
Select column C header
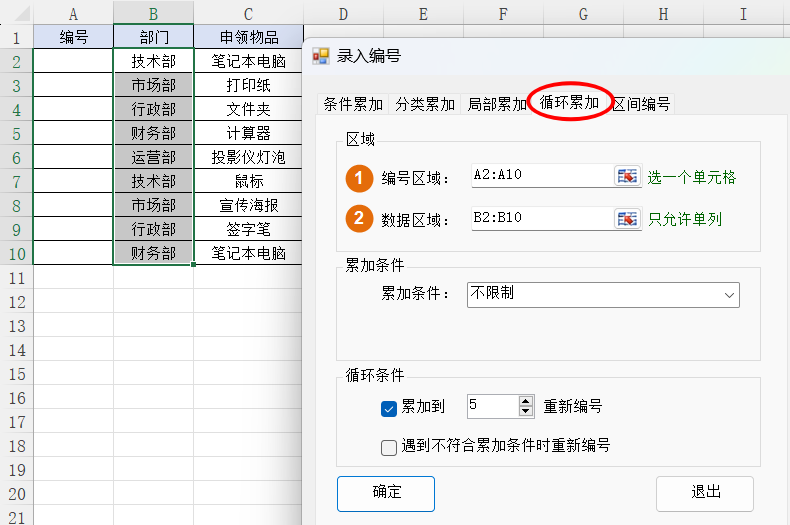tap(248, 13)
